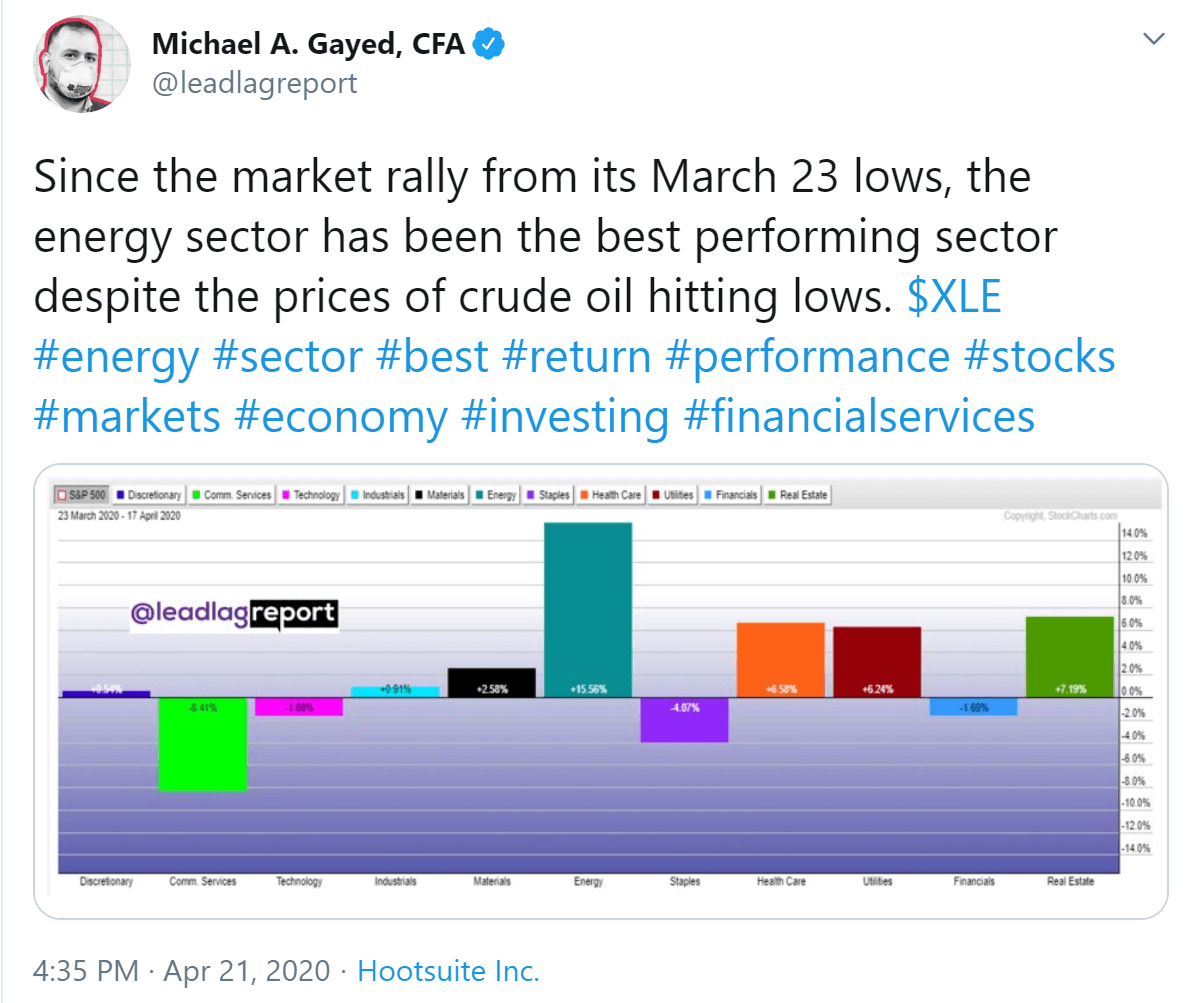Screen dimensions: 1193x1003
Task: Open Michael A. Gayed's profile picture
Action: pyautogui.click(x=81, y=64)
